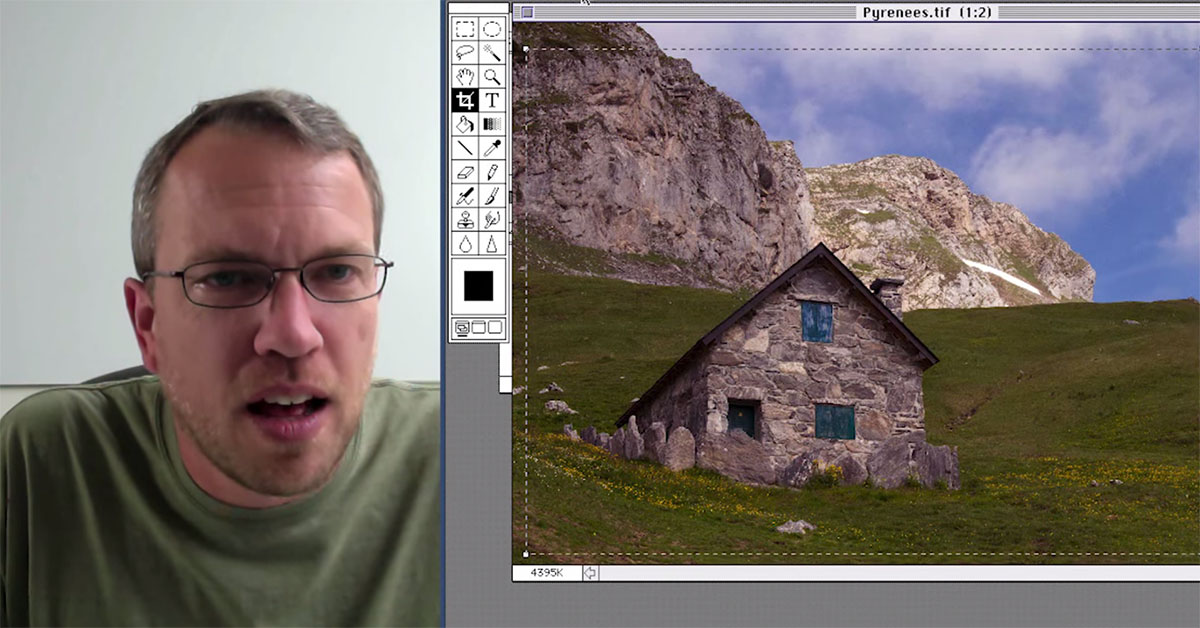The width and height of the screenshot is (1200, 628).
Task: Close the Pyrenees.tif window using its close box
Action: click(x=526, y=12)
